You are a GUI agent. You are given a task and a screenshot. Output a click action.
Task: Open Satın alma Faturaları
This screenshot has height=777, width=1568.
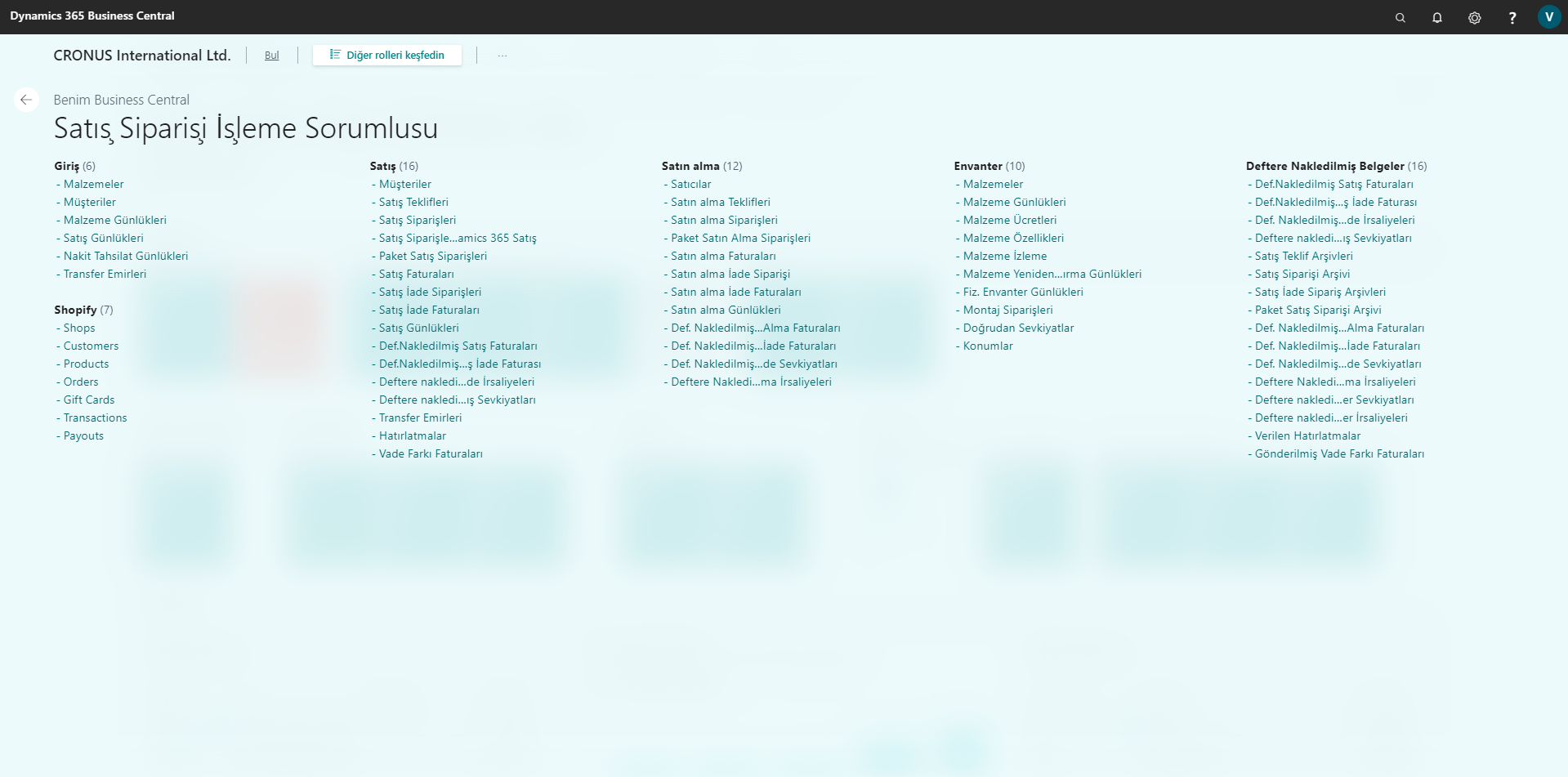(x=723, y=256)
